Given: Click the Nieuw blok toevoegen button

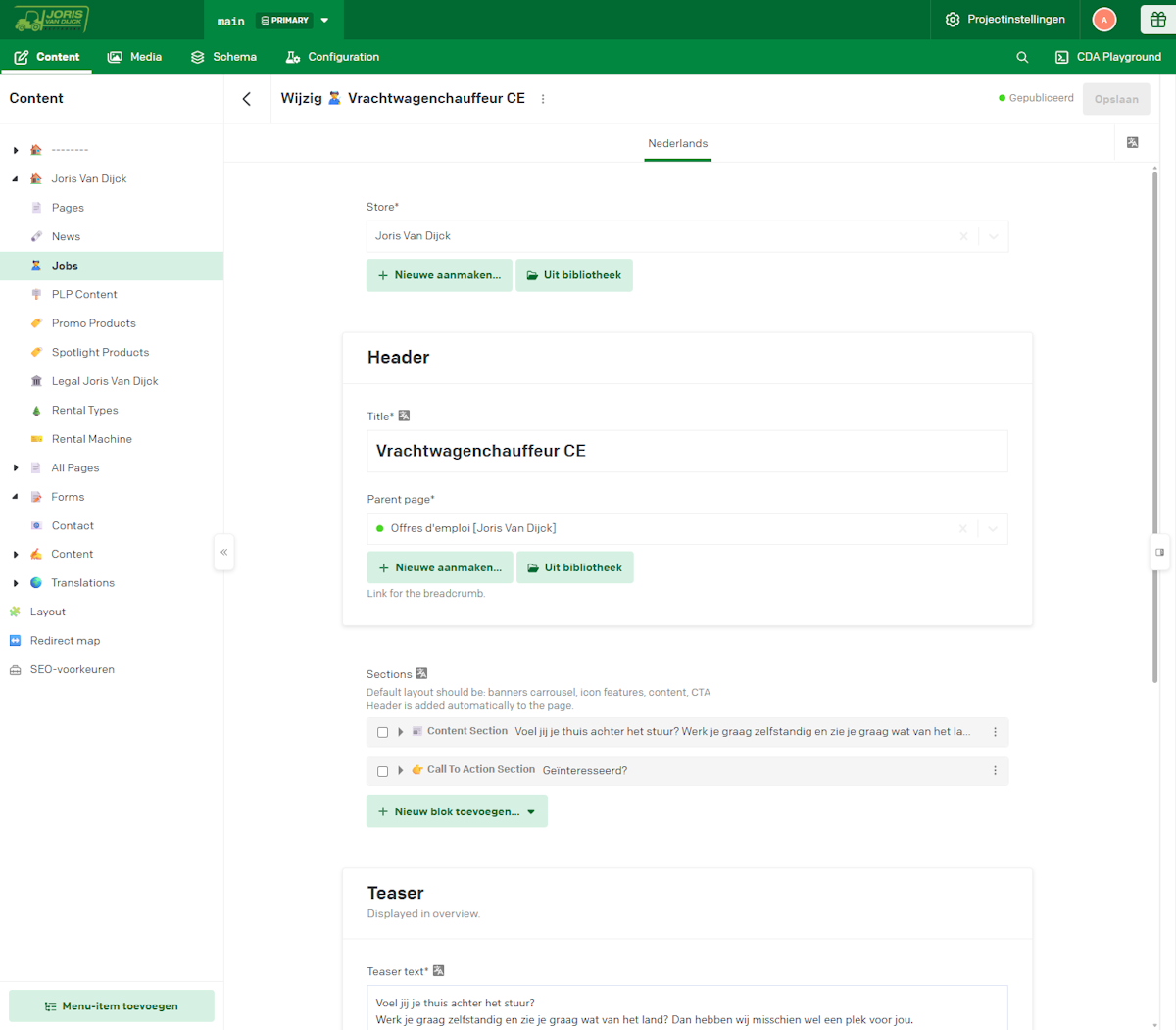Looking at the screenshot, I should 456,811.
